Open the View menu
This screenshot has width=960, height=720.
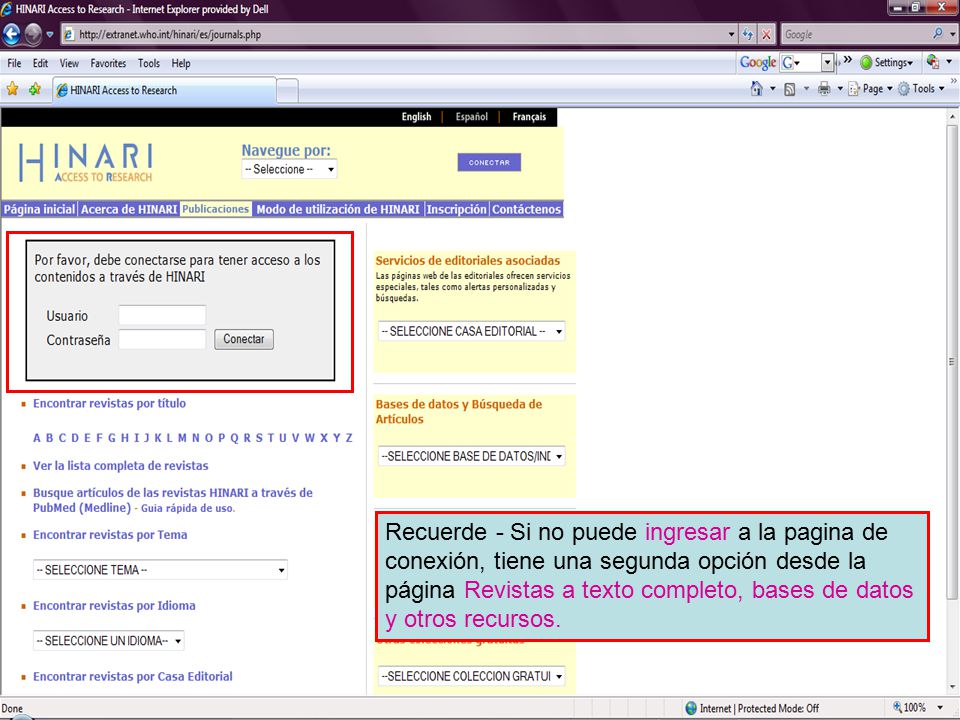click(x=69, y=63)
